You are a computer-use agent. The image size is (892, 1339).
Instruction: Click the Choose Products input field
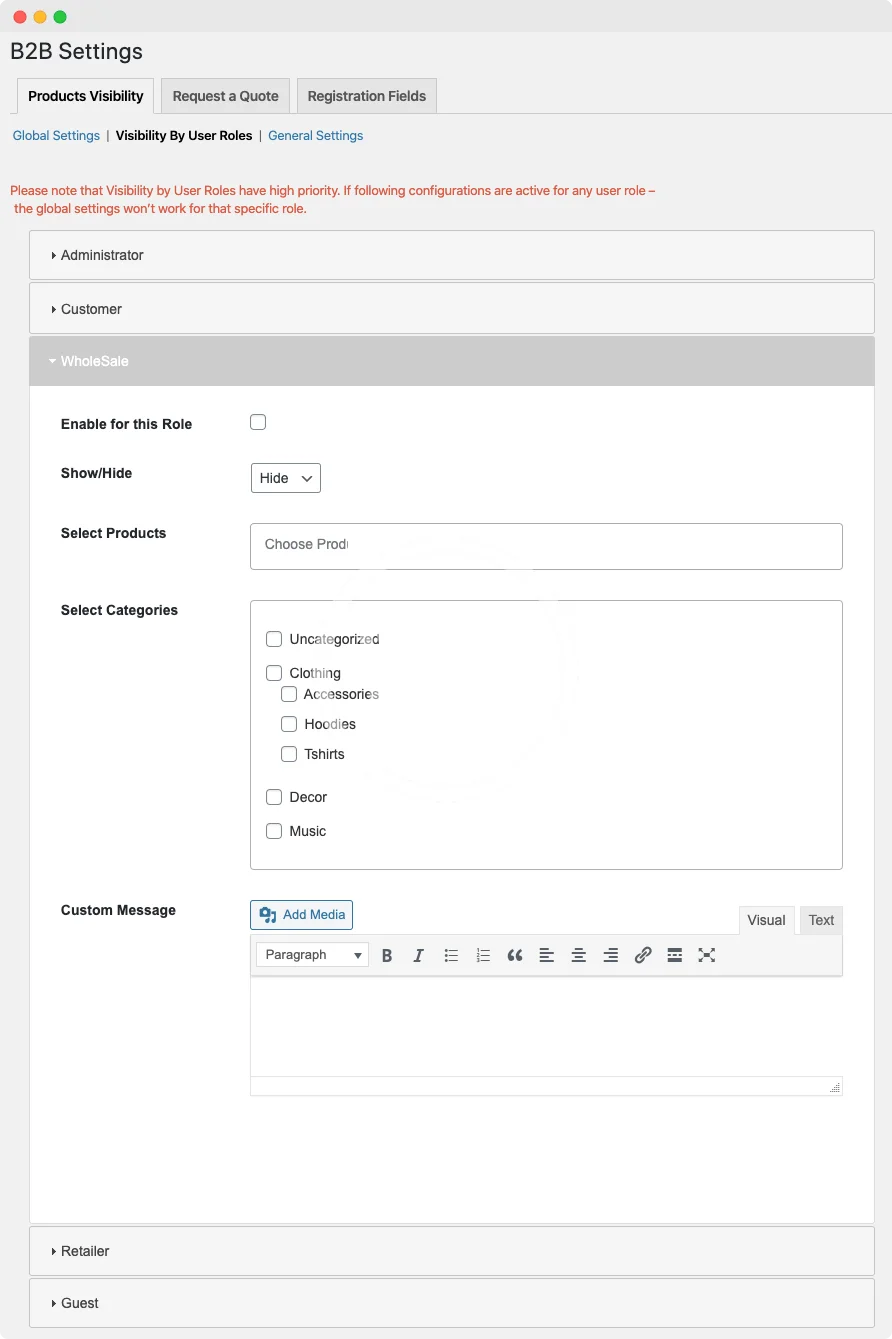tap(545, 546)
